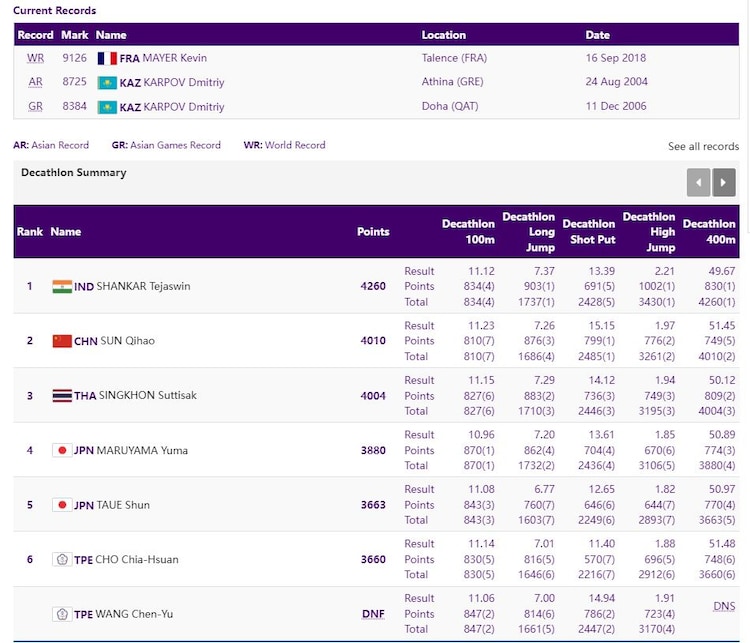This screenshot has height=643, width=750.
Task: Click the Decathlon 100m column header
Action: click(x=468, y=232)
